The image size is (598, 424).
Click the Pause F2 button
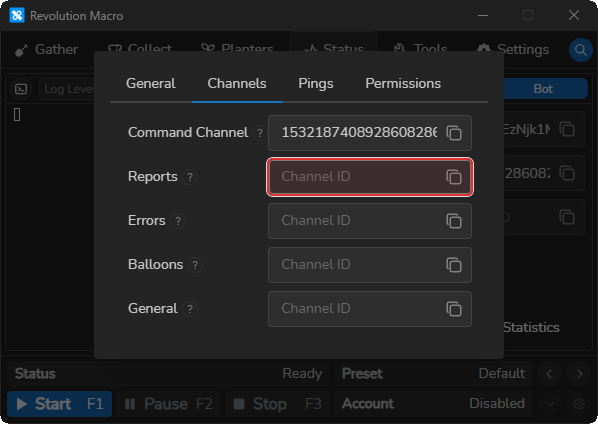pos(169,404)
